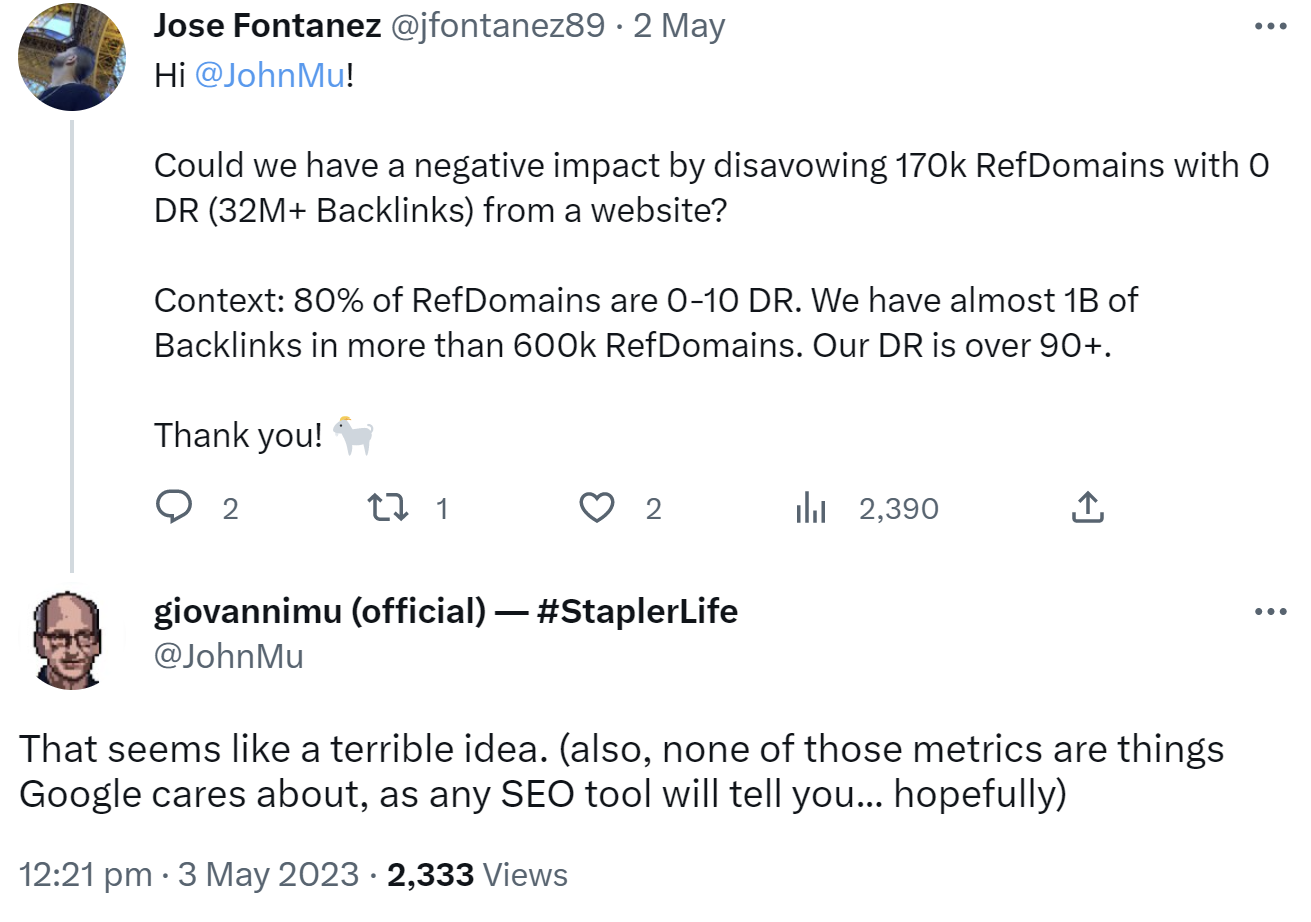Click the @JohnMu handle under giovannimu
The width and height of the screenshot is (1311, 922).
pyautogui.click(x=229, y=656)
